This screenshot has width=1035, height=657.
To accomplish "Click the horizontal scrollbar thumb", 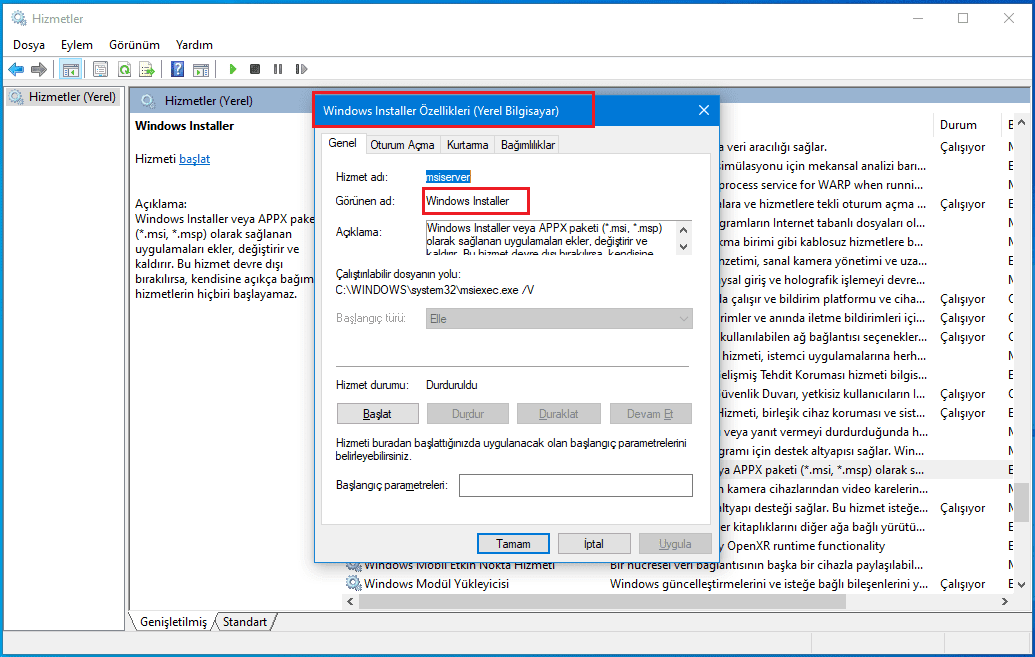I will click(602, 602).
